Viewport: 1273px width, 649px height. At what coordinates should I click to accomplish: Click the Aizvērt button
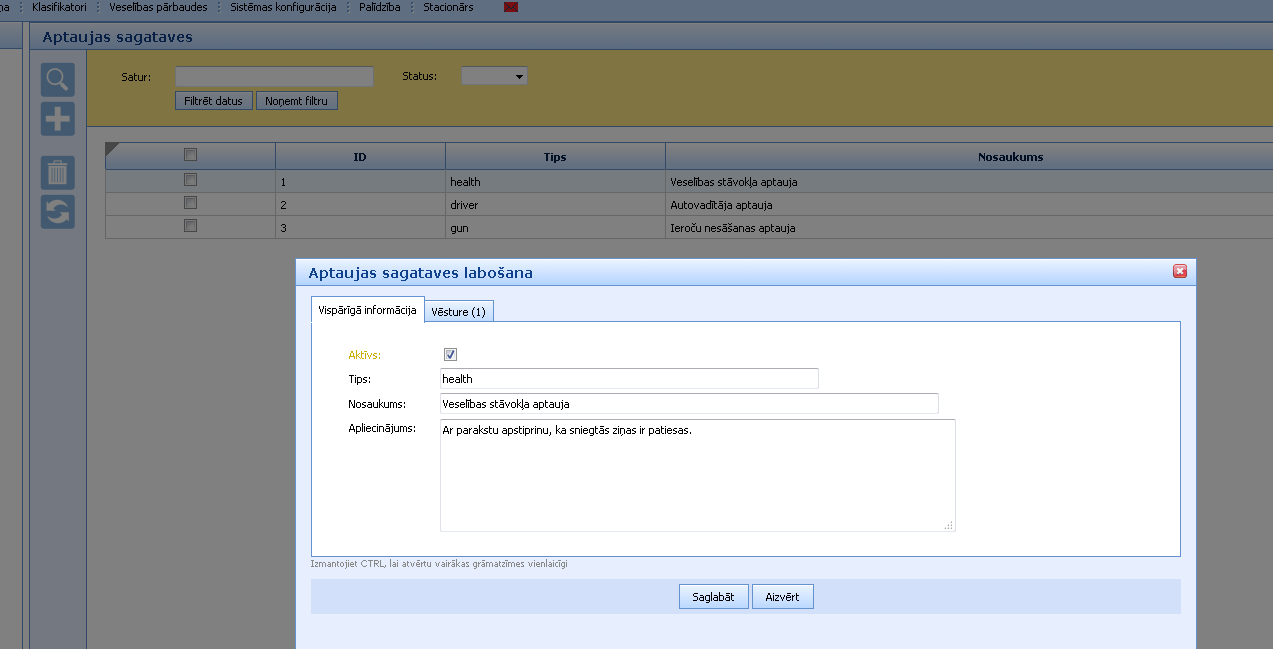pos(782,597)
